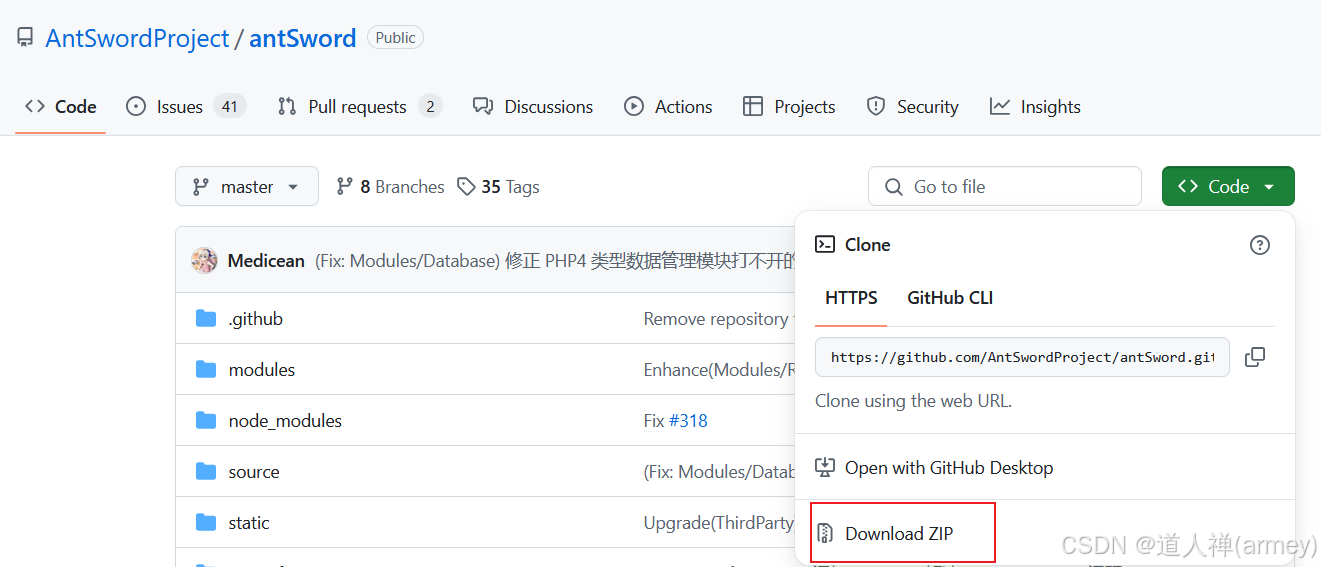Open the antSword repository link
Viewport: 1321px width, 567px height.
coord(302,38)
